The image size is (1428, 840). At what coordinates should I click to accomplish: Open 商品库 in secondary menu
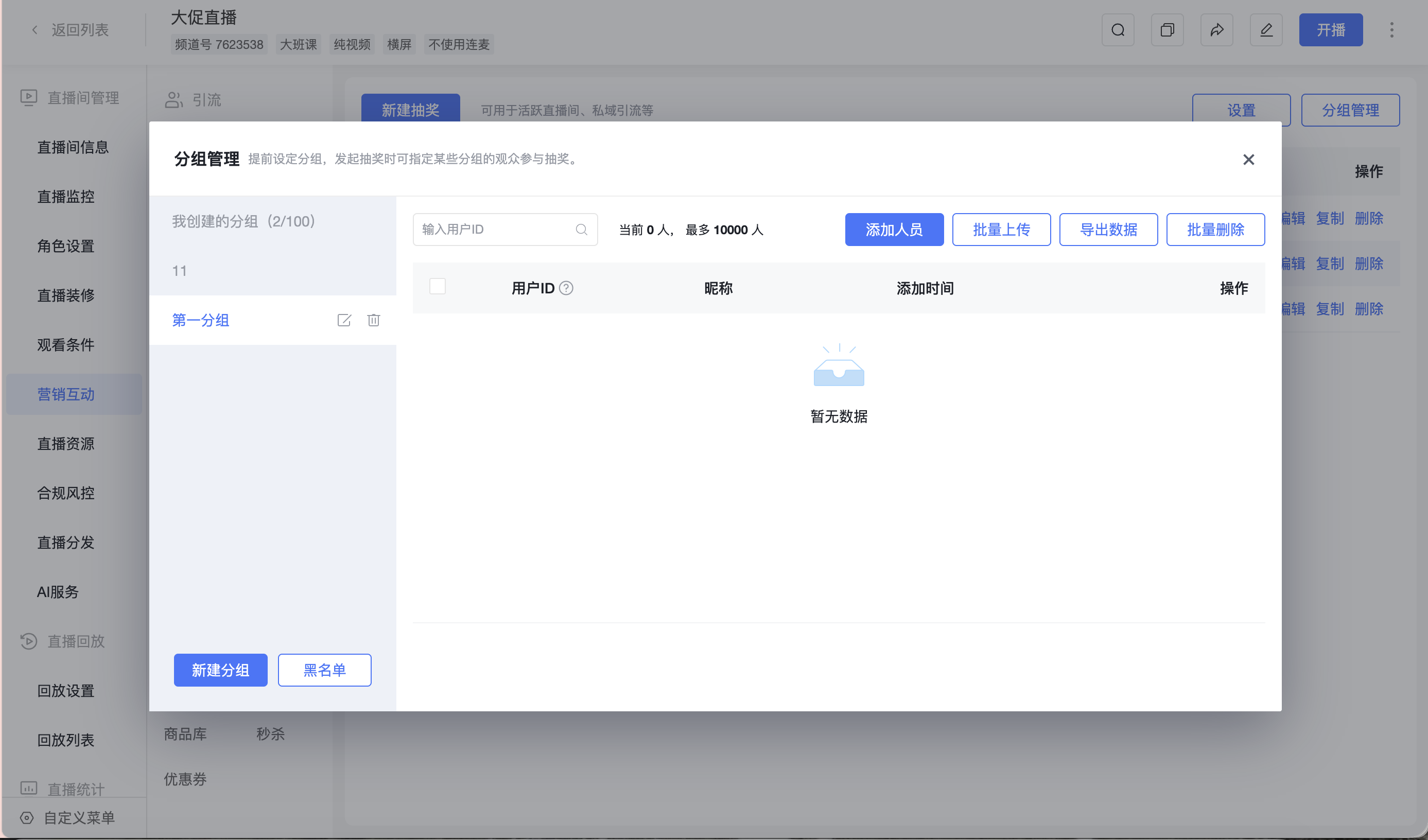(185, 734)
